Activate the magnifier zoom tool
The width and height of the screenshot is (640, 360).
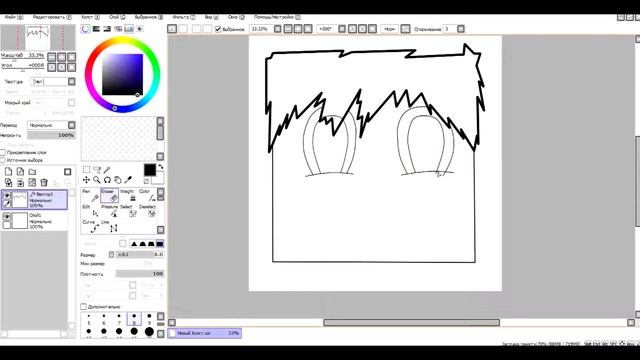click(x=97, y=180)
